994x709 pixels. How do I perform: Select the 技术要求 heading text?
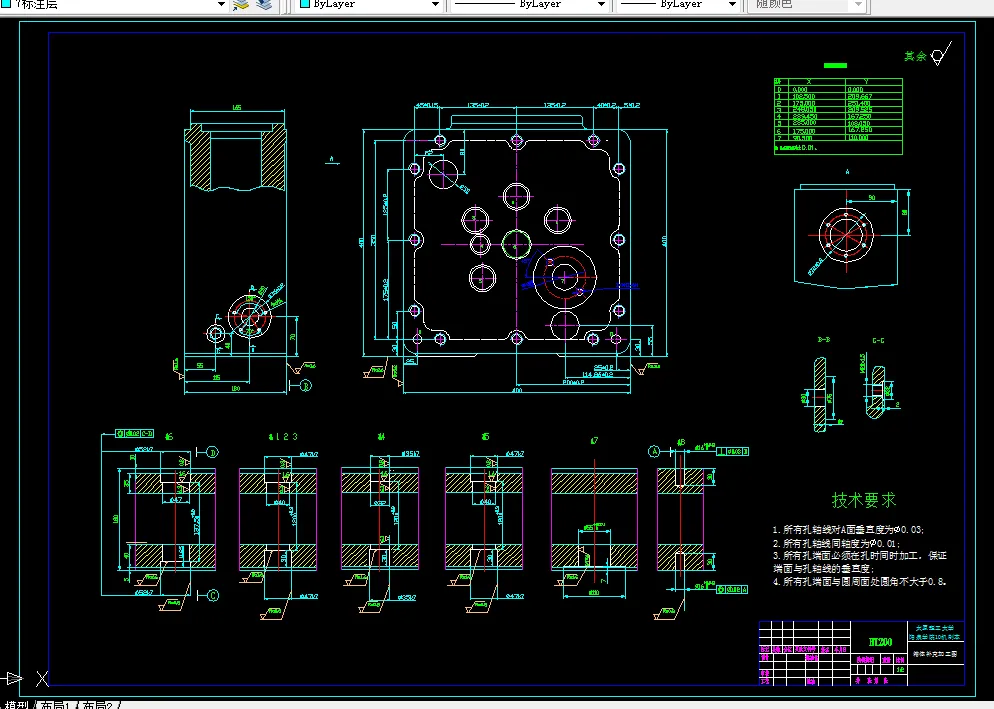tap(863, 500)
